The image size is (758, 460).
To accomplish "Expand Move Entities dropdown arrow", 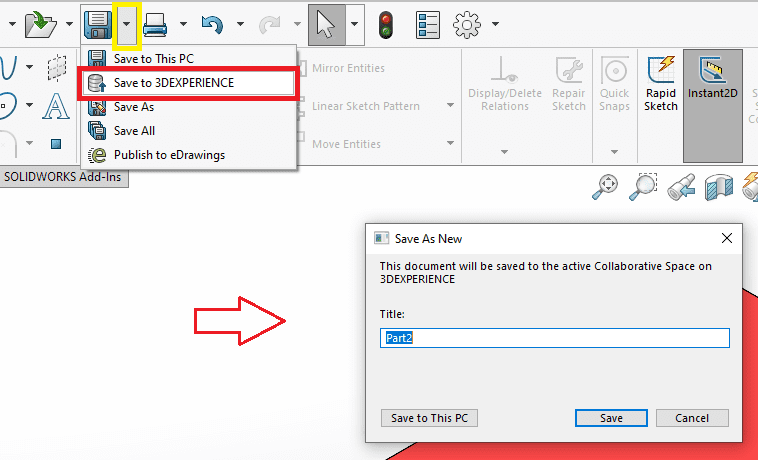I will [x=451, y=143].
